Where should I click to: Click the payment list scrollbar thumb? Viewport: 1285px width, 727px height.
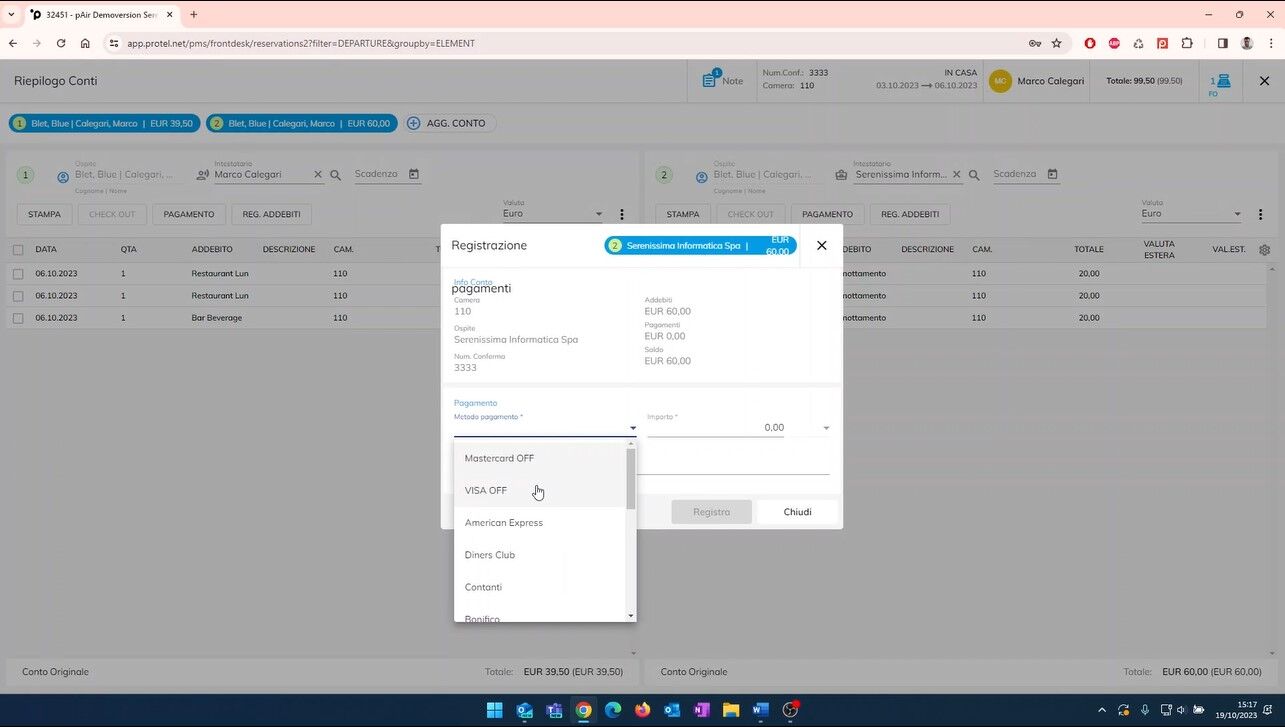click(x=630, y=479)
